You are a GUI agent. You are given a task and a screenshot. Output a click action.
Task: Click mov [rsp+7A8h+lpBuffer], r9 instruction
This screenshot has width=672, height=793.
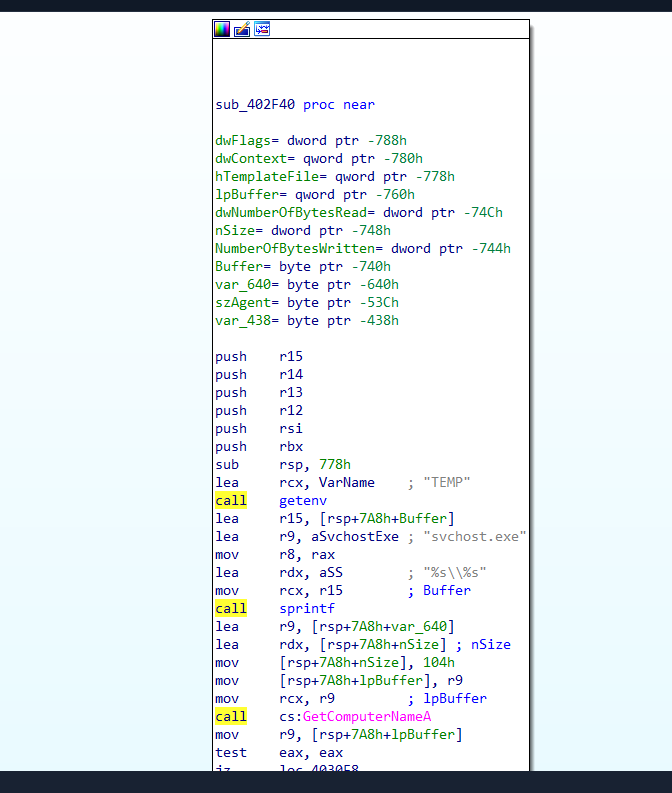point(339,681)
